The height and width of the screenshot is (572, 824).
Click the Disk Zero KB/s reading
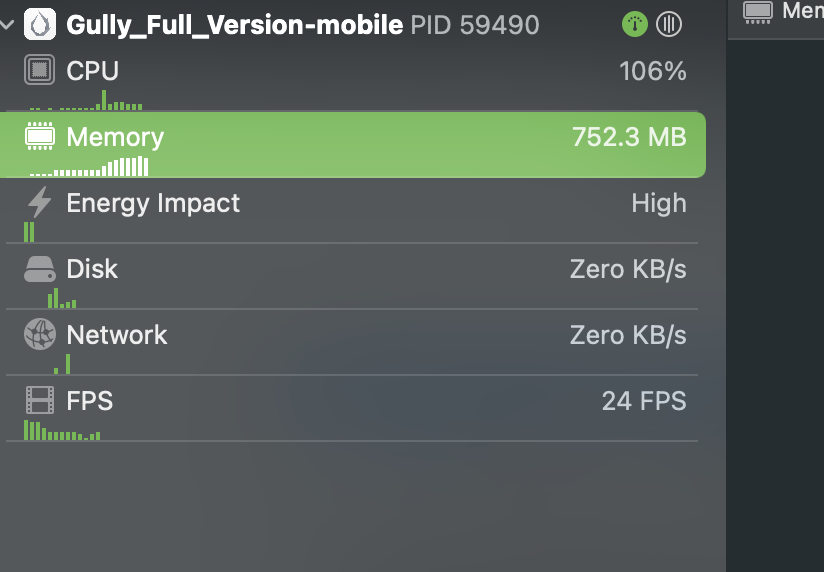tap(628, 269)
